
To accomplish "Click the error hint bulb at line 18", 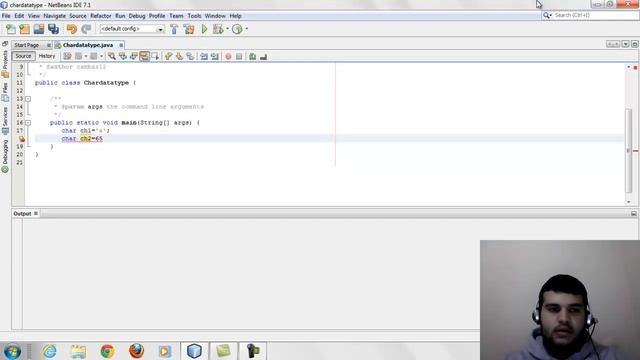I will tap(21, 139).
